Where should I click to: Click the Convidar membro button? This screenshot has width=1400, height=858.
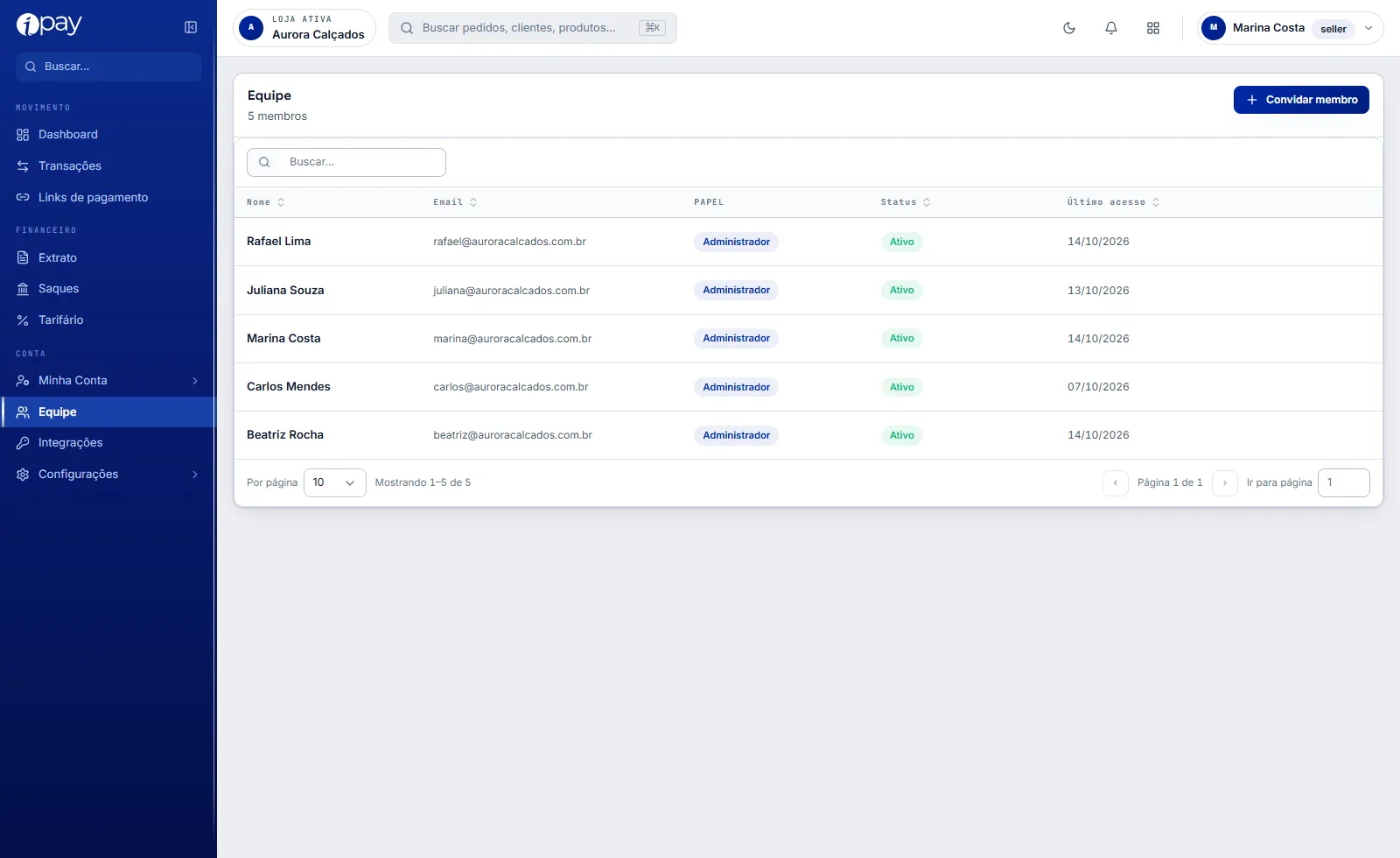[1301, 100]
